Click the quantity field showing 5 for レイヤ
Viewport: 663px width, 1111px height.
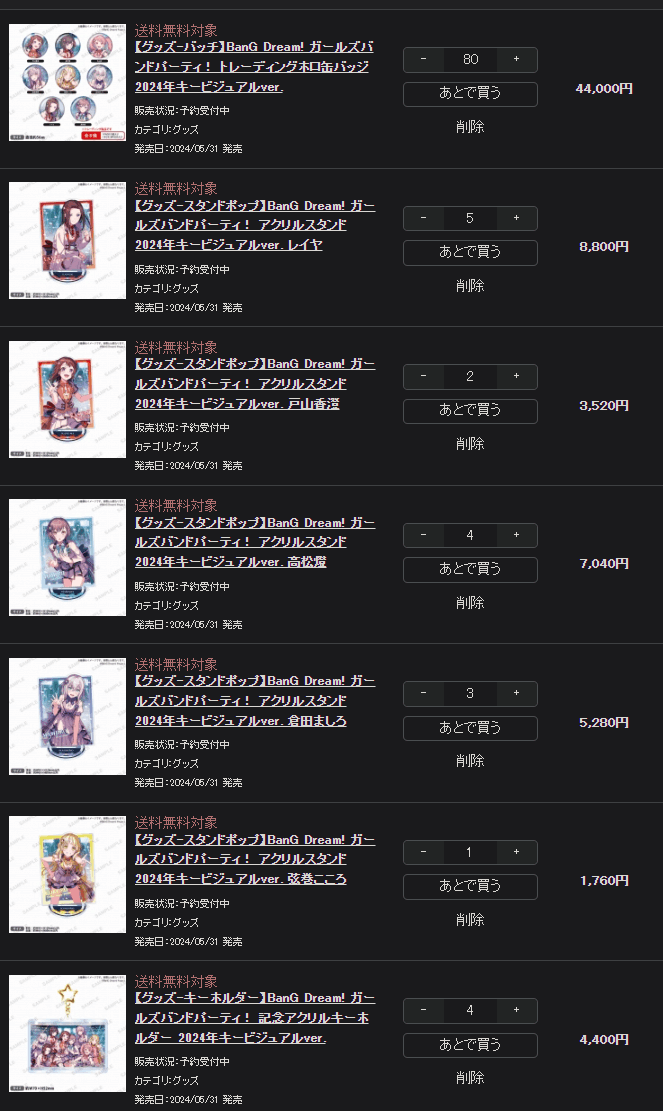(x=470, y=218)
